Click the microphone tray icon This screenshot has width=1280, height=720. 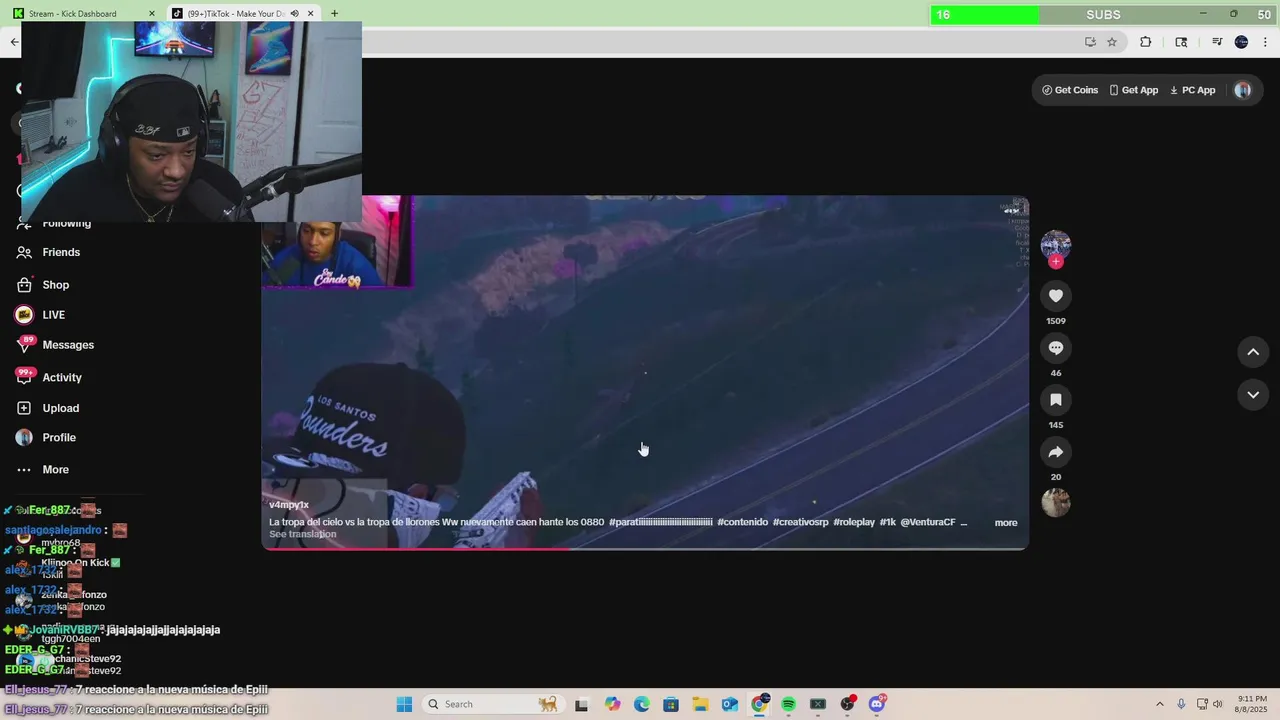pyautogui.click(x=1181, y=704)
